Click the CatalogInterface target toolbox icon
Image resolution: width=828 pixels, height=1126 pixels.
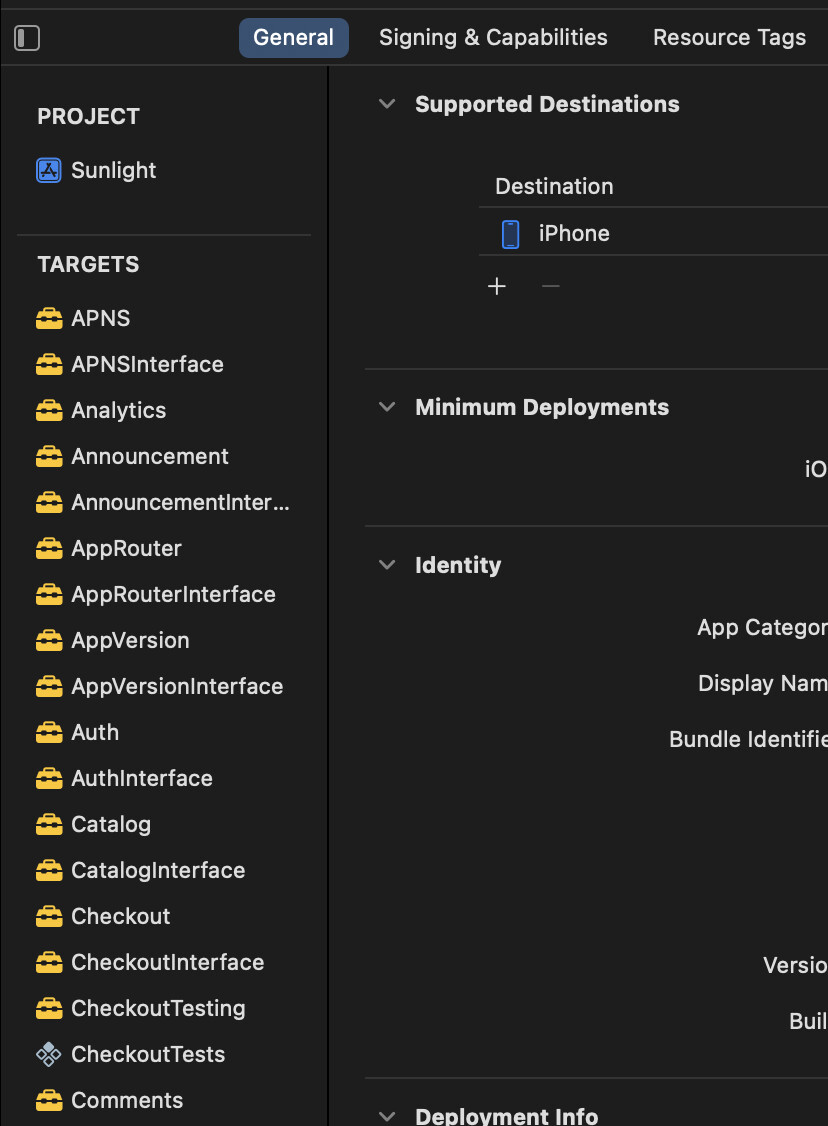point(49,870)
